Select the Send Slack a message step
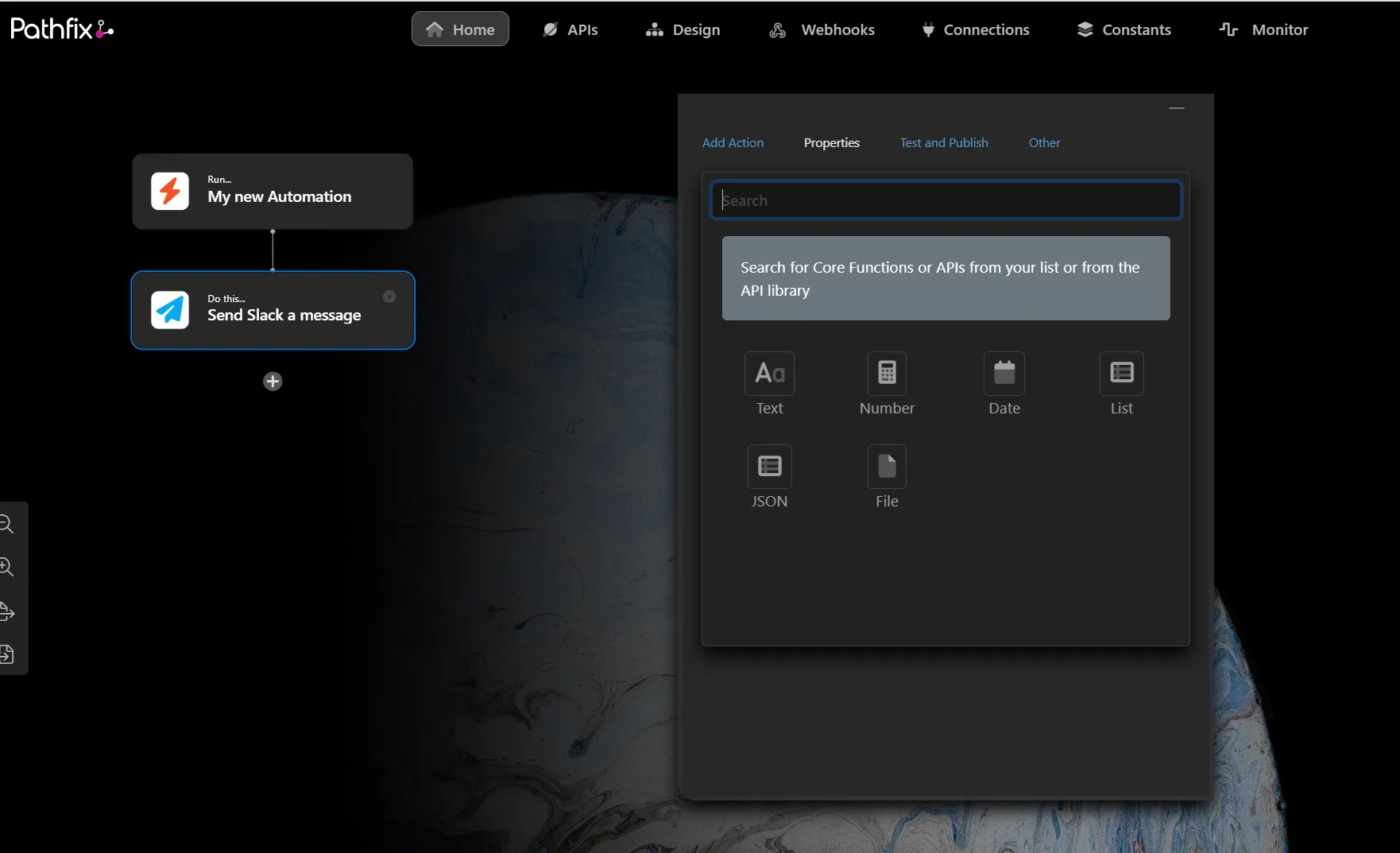Viewport: 1400px width, 853px height. (273, 310)
